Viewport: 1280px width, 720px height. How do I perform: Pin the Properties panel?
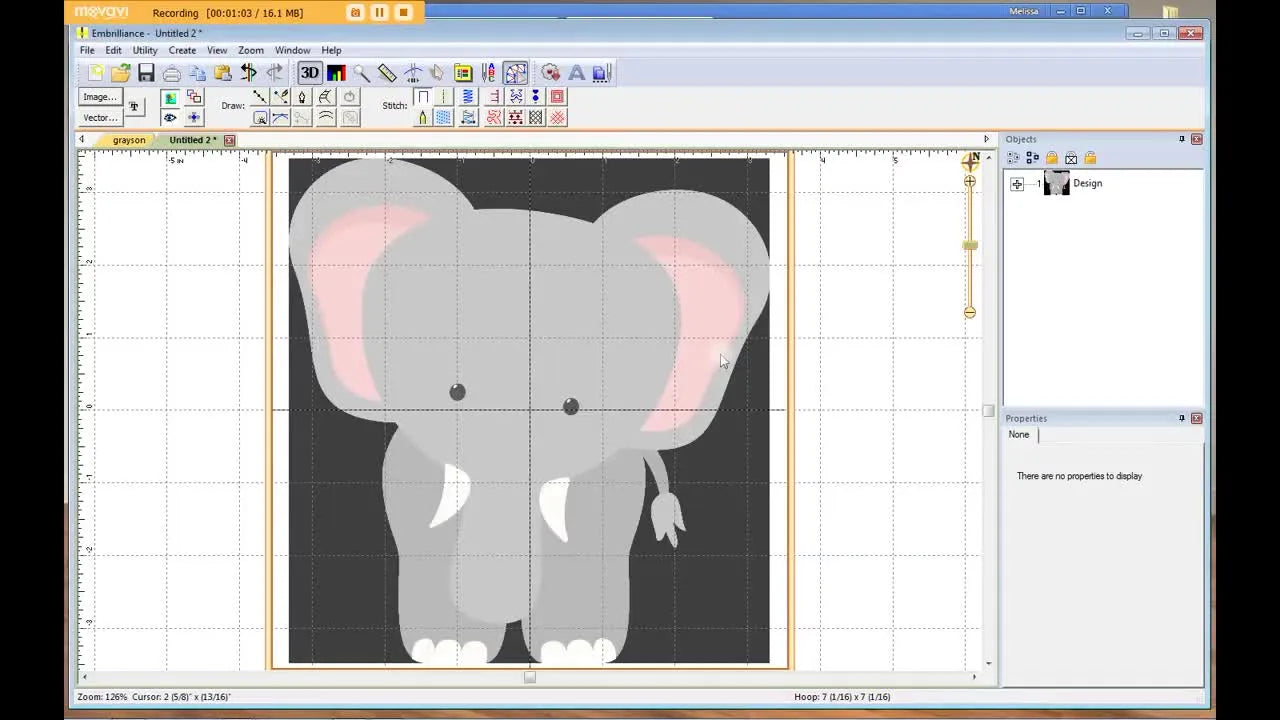tap(1182, 418)
